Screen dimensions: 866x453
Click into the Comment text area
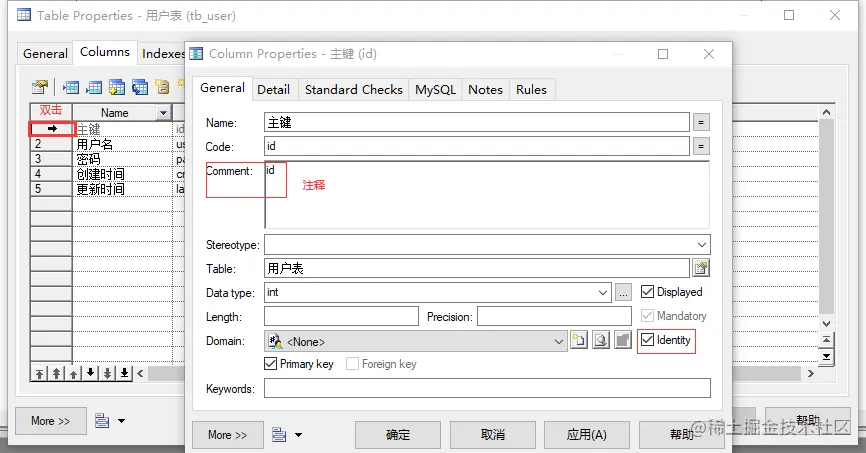tap(487, 195)
